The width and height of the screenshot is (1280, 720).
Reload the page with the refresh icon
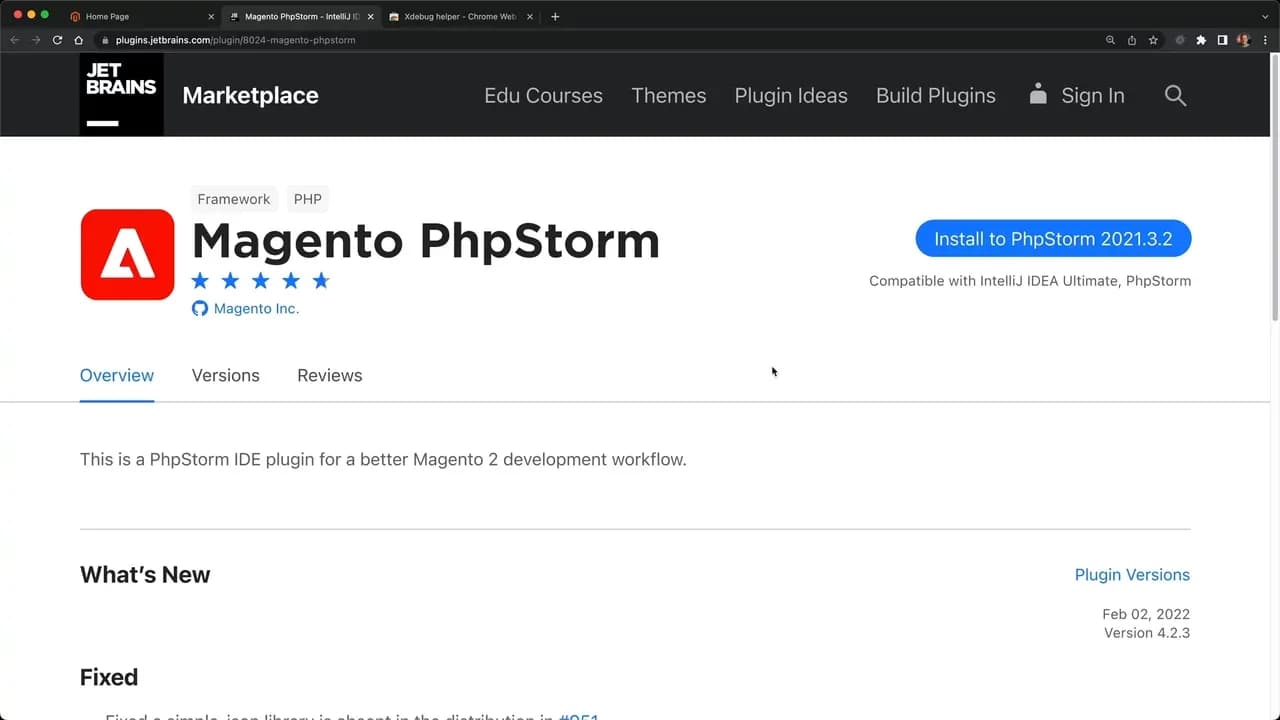[x=57, y=40]
